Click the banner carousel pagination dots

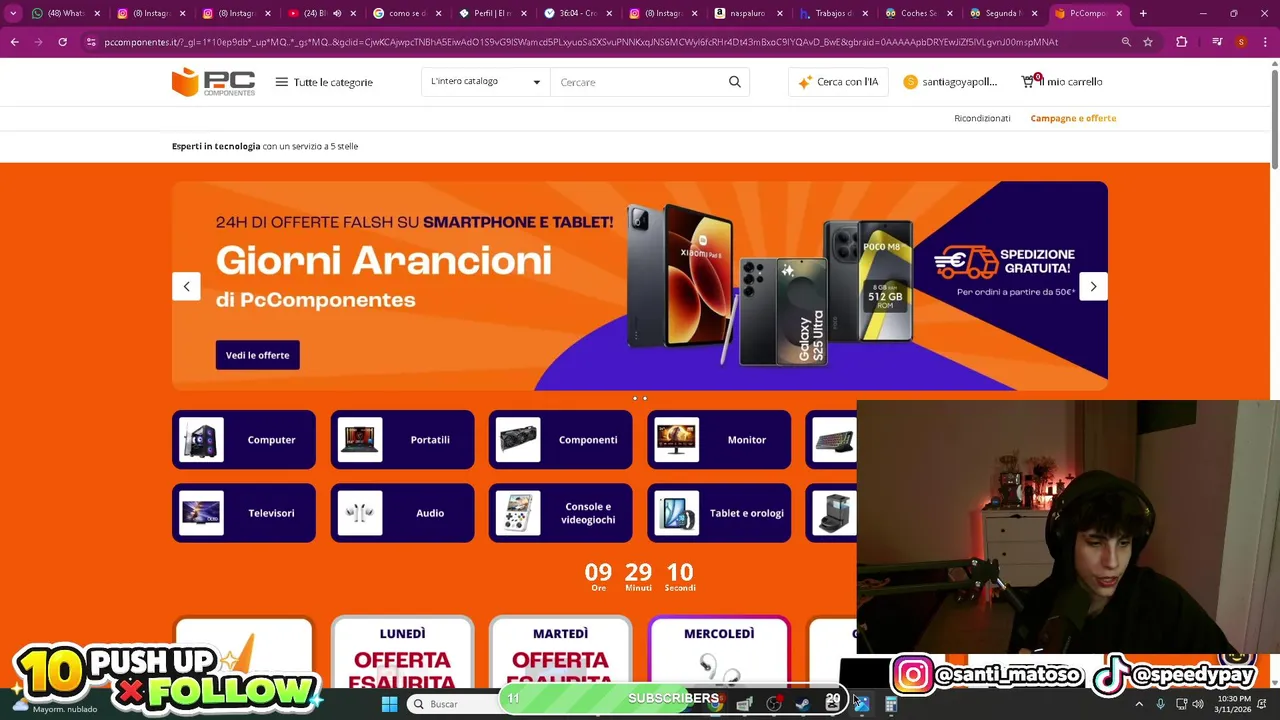pos(640,398)
